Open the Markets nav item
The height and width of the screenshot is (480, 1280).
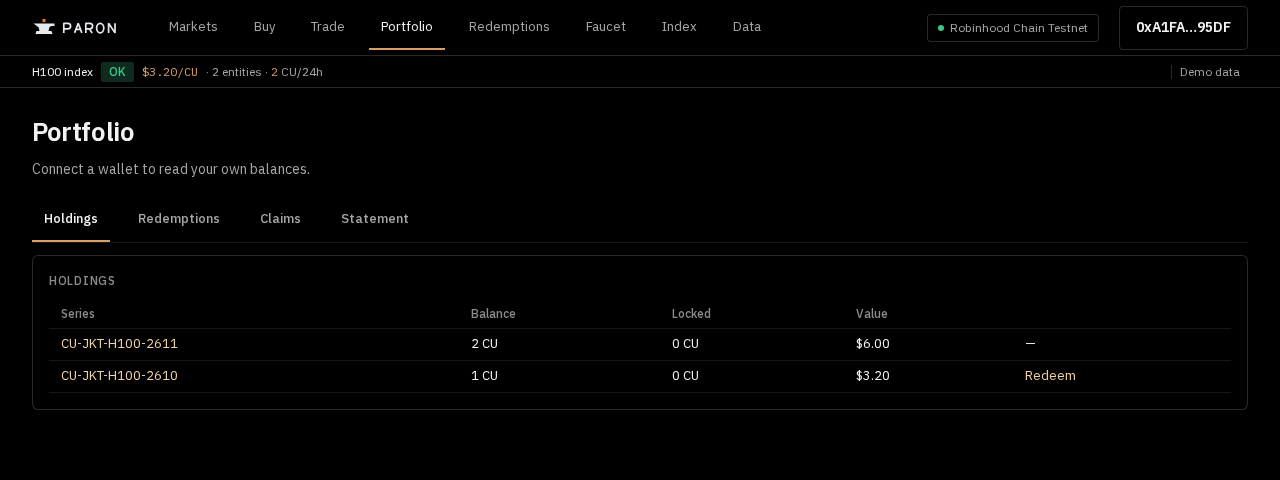193,27
